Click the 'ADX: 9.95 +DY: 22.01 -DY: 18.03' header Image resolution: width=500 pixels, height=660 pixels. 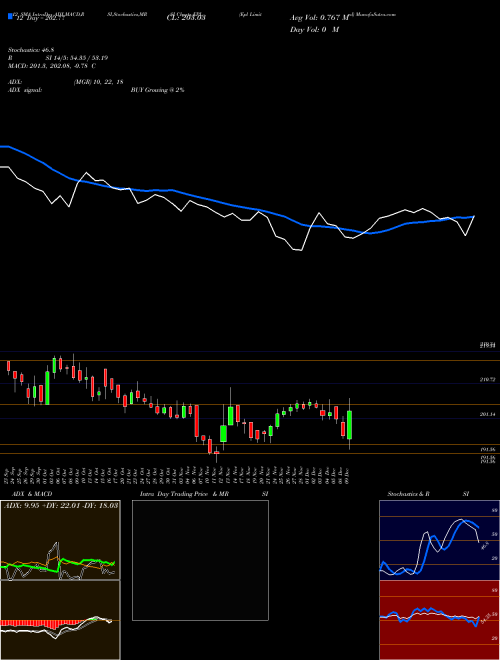(x=61, y=505)
